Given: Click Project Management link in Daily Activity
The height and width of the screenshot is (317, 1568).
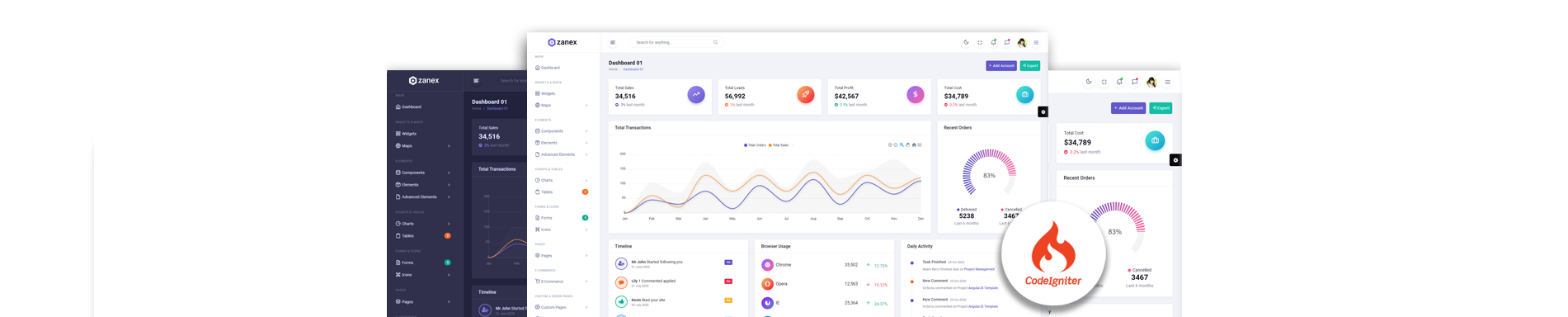Looking at the screenshot, I should [x=979, y=269].
